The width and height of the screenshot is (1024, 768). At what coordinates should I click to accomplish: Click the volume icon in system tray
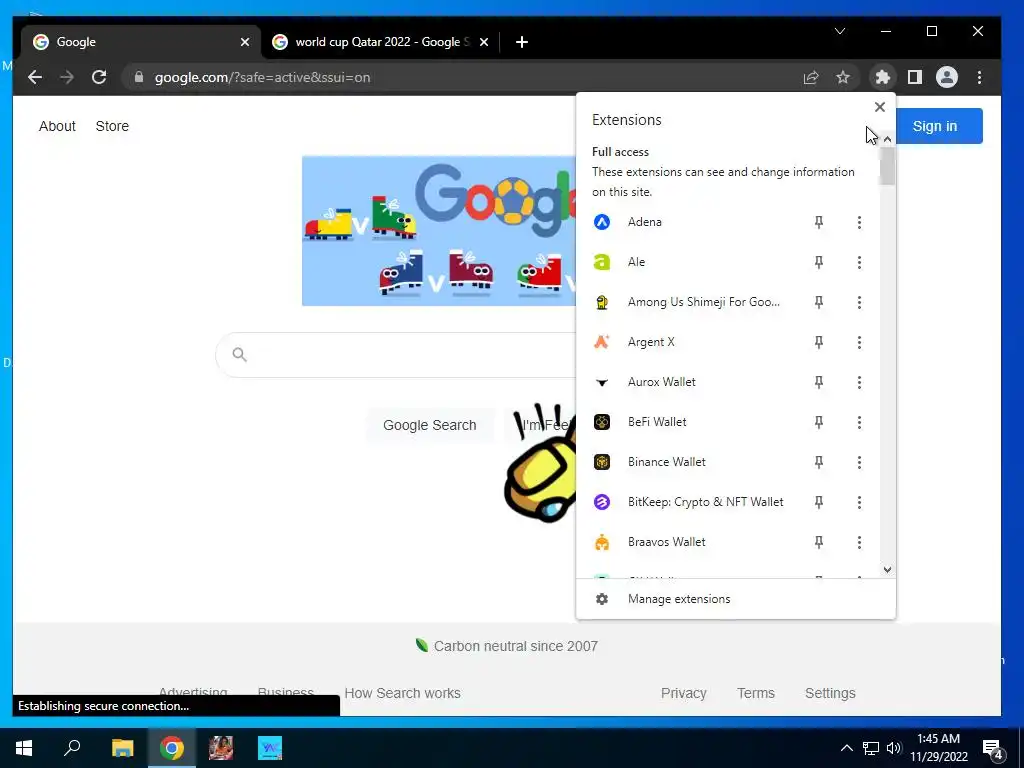894,748
